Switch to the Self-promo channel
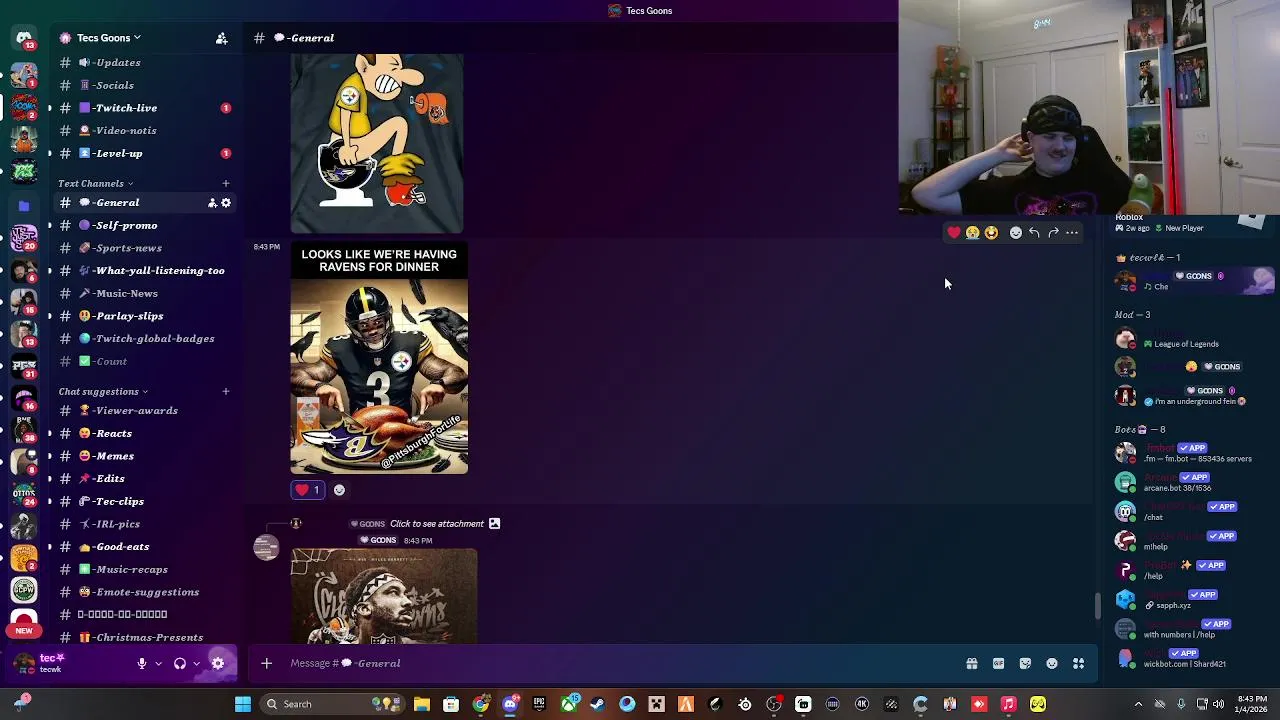 (x=143, y=225)
